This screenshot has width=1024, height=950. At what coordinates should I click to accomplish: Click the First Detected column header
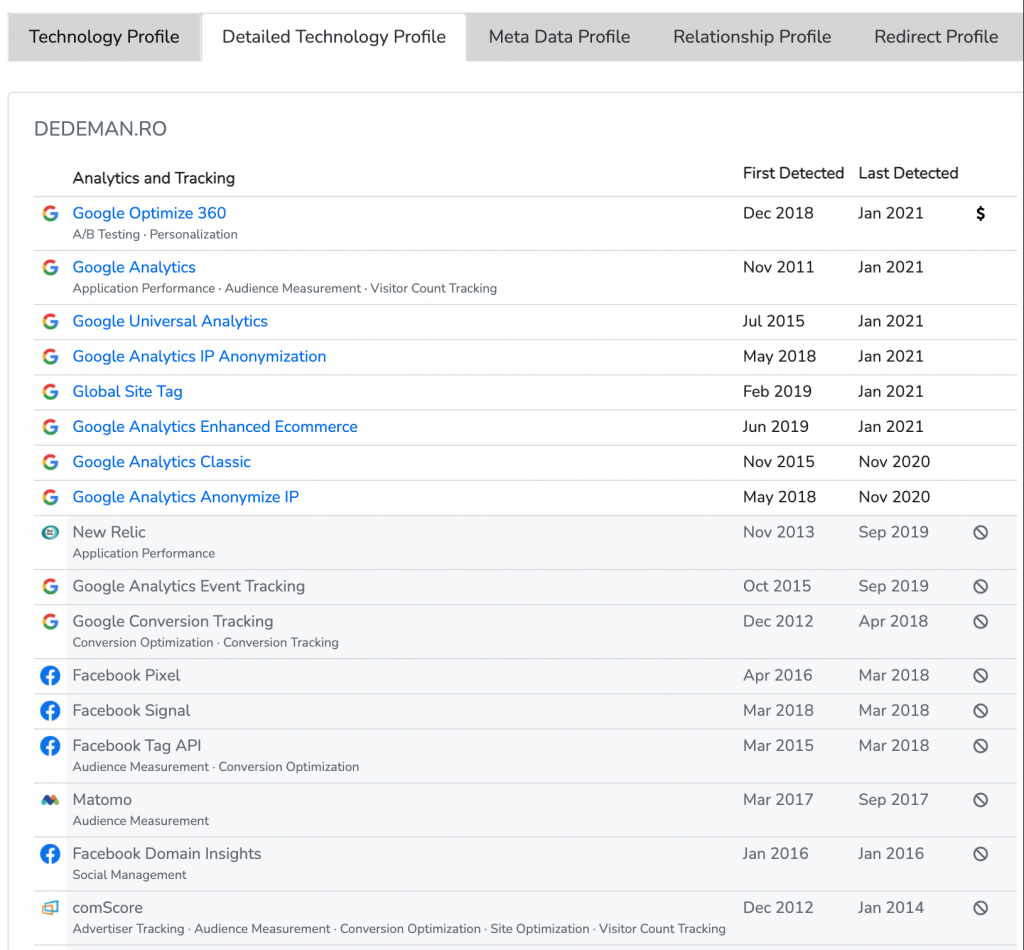793,173
